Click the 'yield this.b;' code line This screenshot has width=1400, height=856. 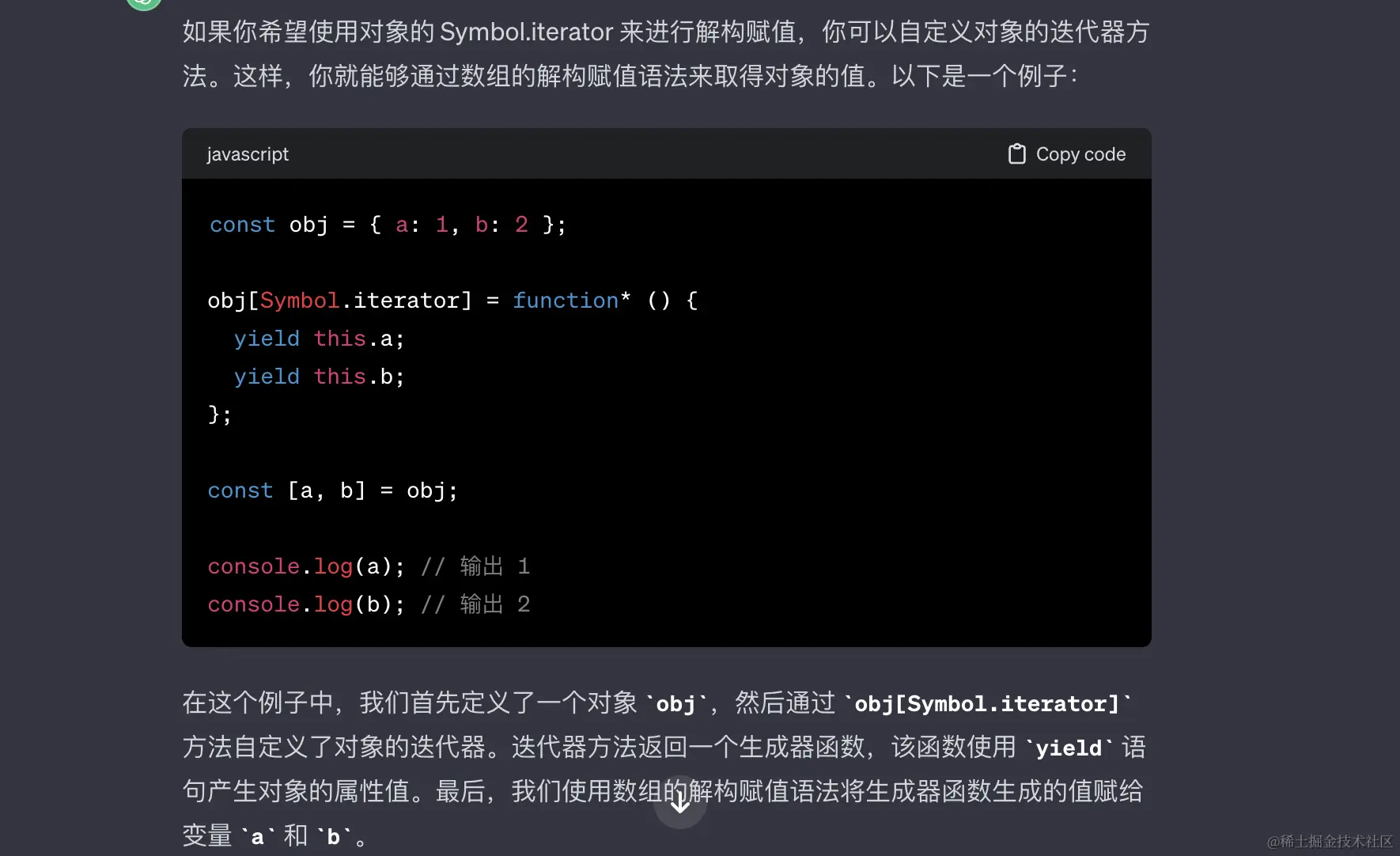[319, 377]
